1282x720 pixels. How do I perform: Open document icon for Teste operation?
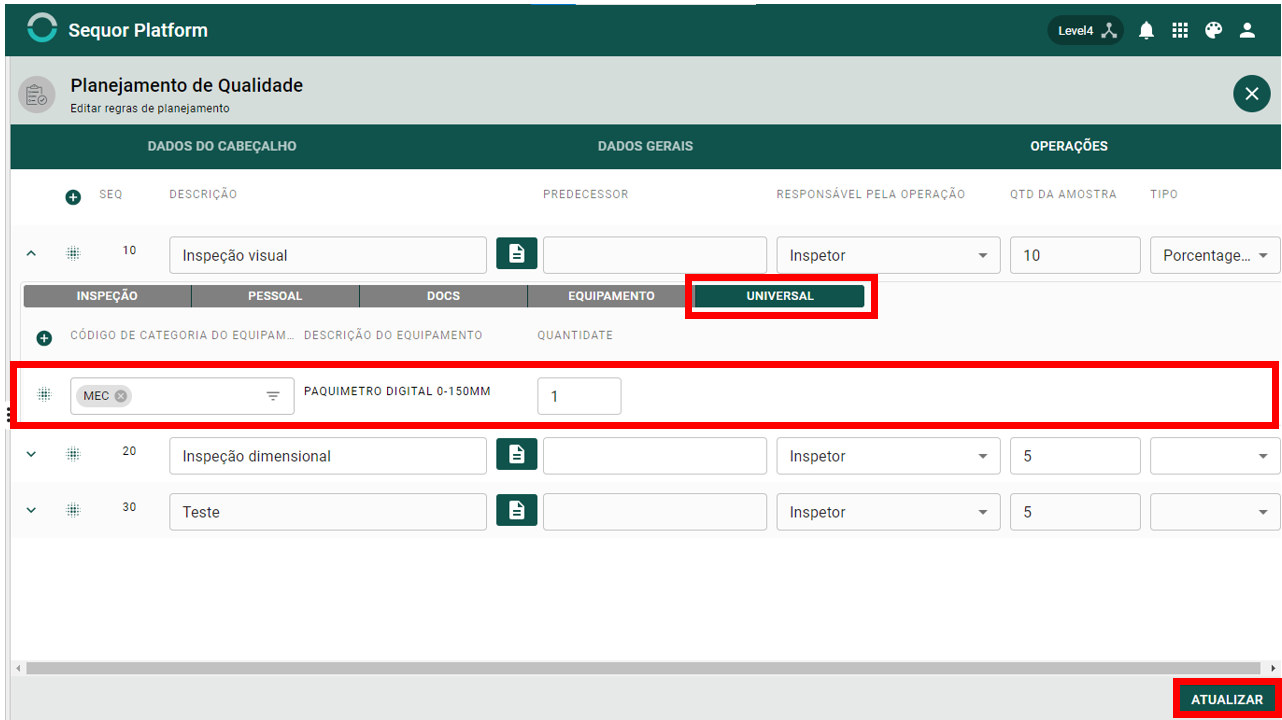point(517,511)
